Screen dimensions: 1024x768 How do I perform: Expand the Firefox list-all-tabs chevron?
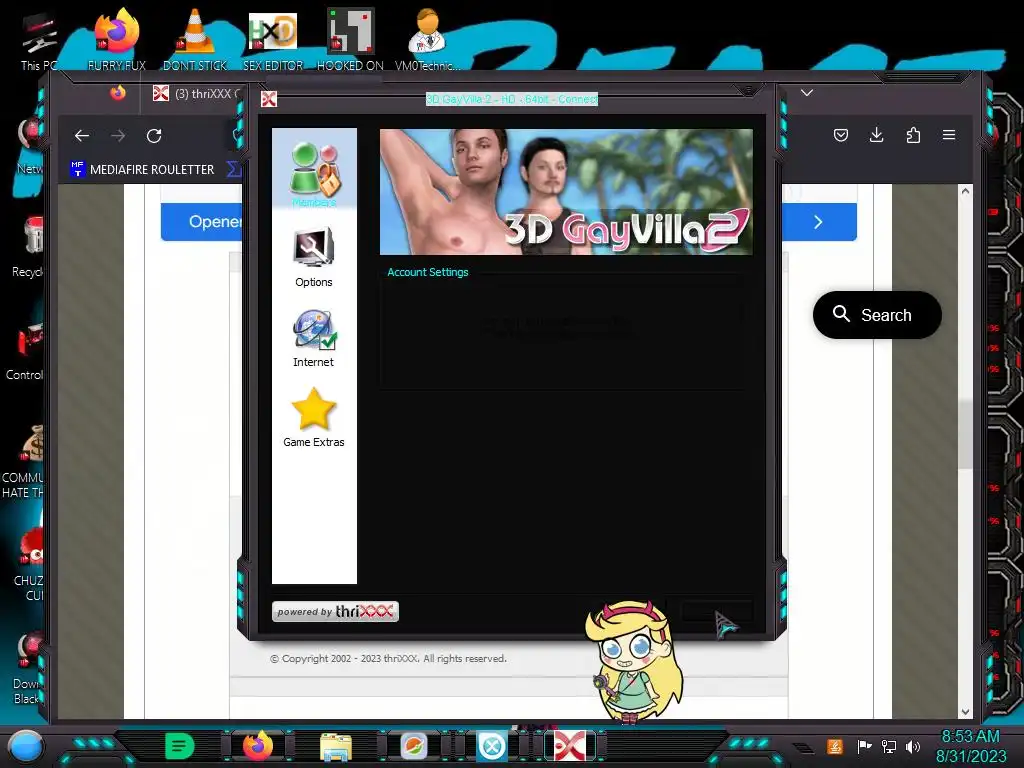click(x=807, y=93)
